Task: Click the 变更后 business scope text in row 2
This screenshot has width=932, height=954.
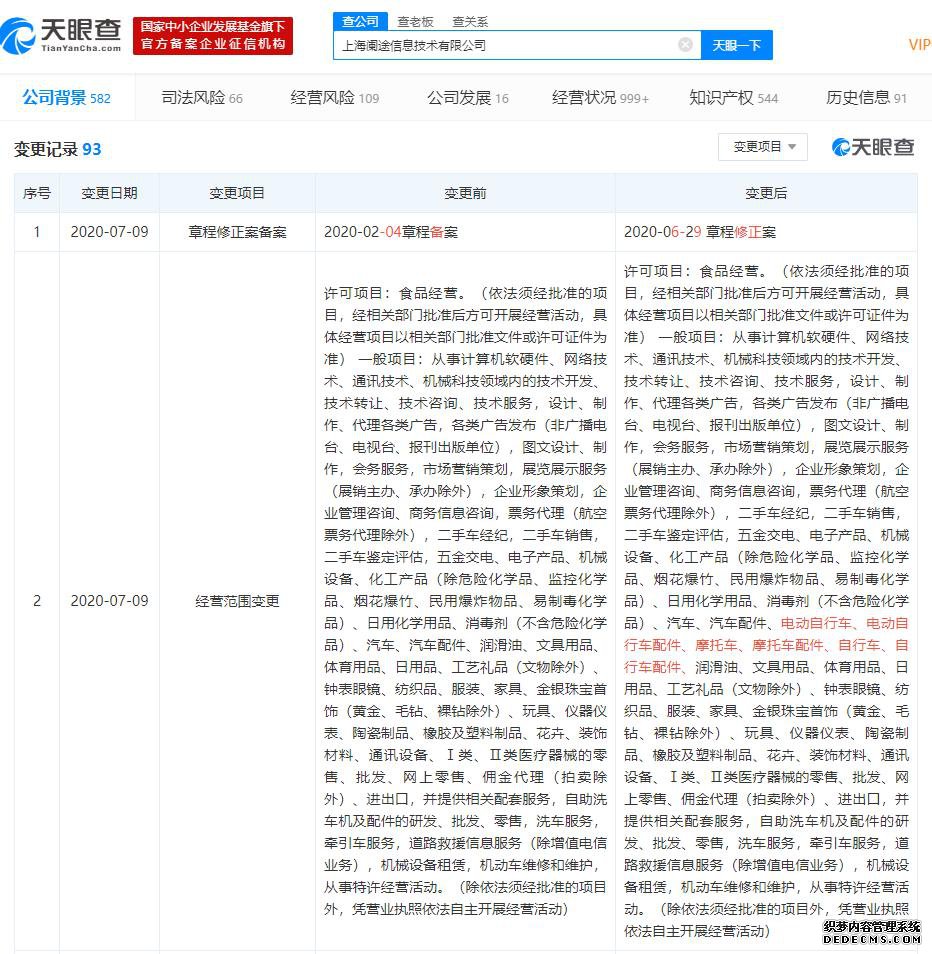Action: [767, 601]
